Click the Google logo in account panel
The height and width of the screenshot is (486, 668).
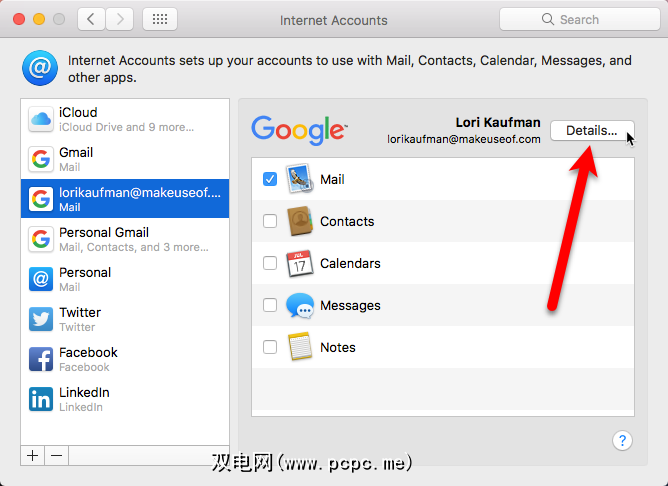(299, 130)
